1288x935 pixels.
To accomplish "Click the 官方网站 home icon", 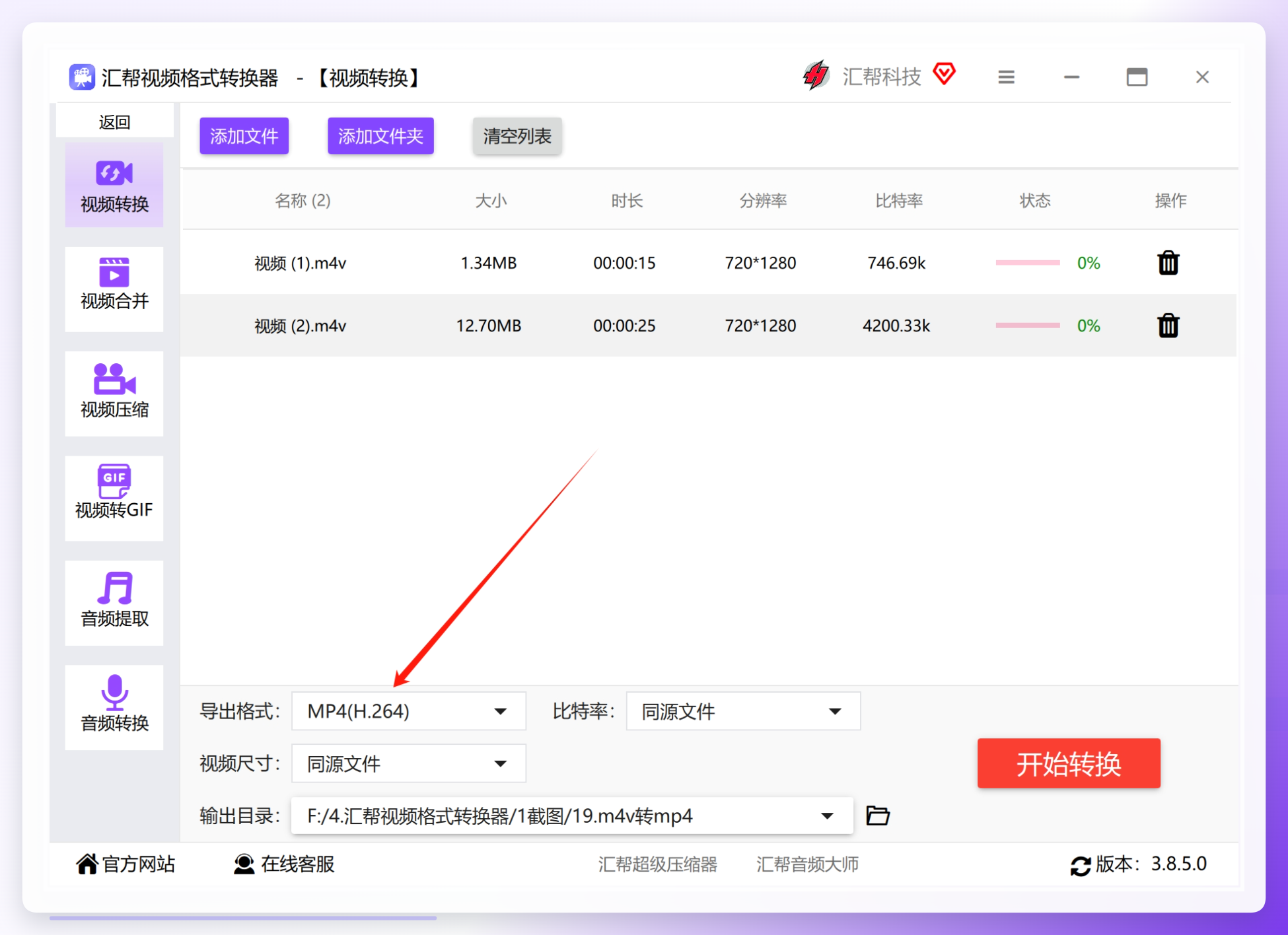I will pos(87,864).
